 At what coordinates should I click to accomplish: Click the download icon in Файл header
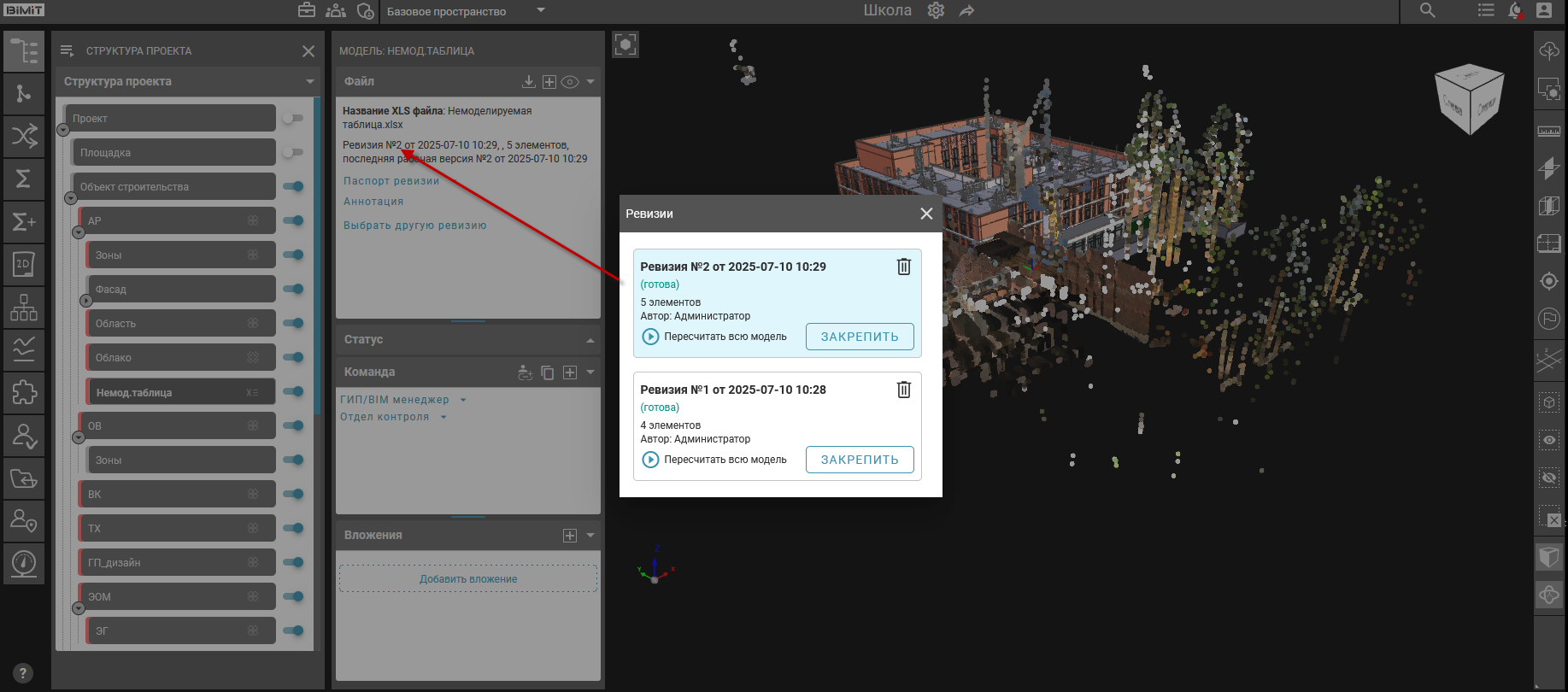[x=529, y=82]
